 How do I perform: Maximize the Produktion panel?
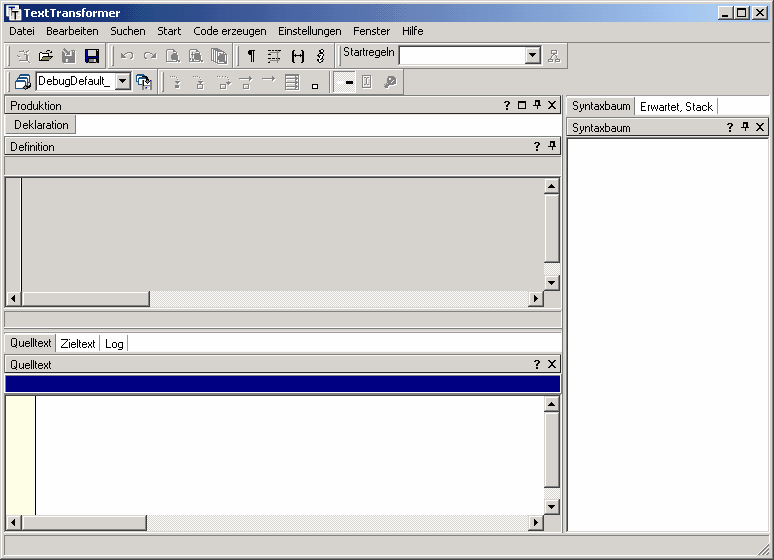[x=522, y=105]
